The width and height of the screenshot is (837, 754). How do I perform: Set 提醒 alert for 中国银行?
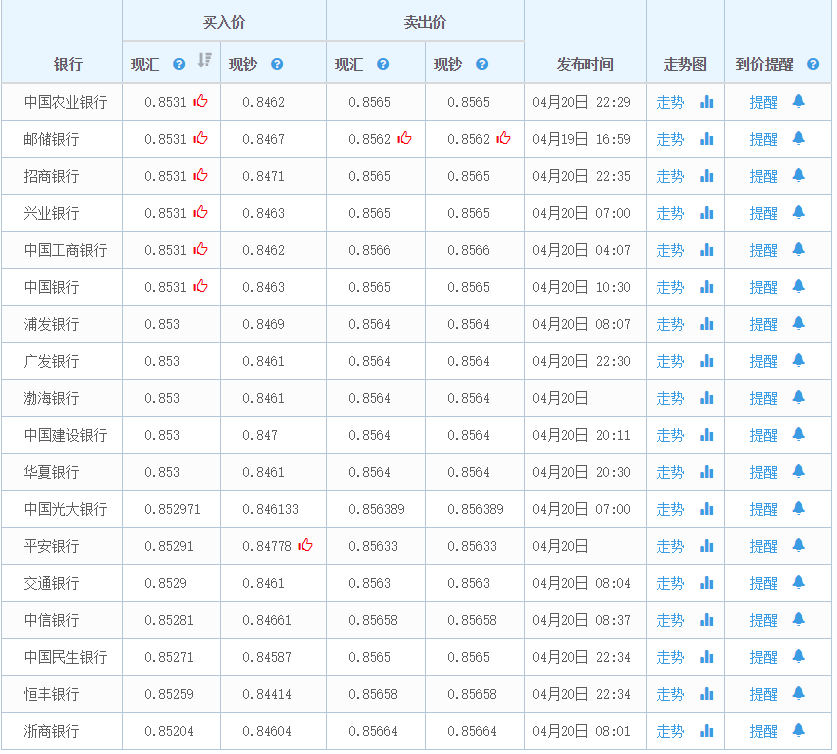(x=763, y=287)
